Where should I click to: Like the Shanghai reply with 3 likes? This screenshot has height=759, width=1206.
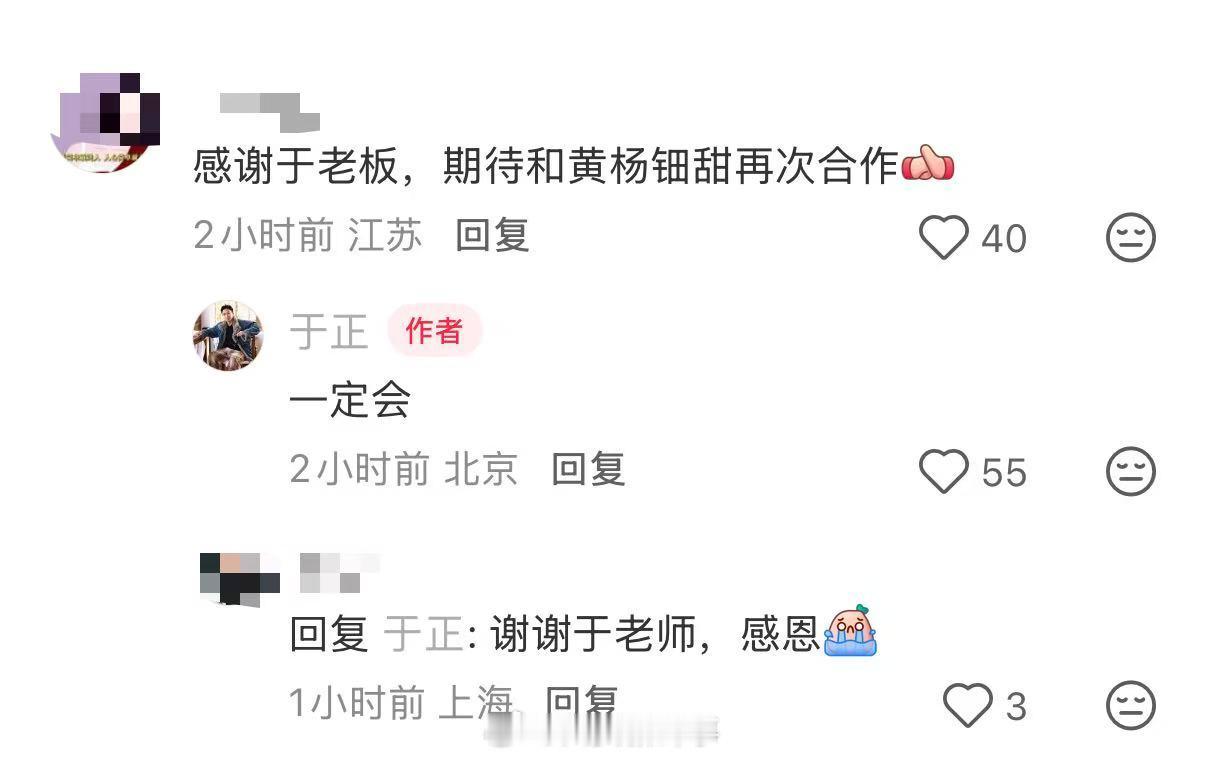[x=968, y=706]
